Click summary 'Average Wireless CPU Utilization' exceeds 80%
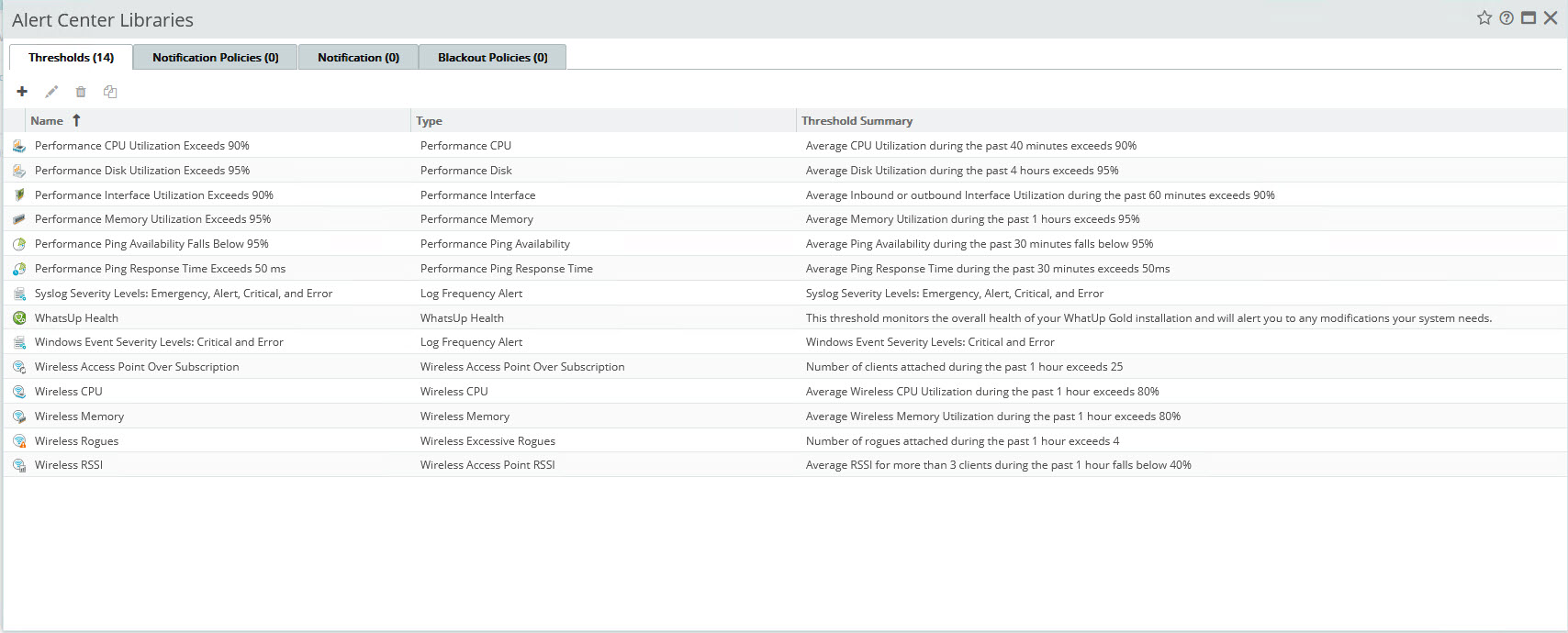 tap(982, 392)
